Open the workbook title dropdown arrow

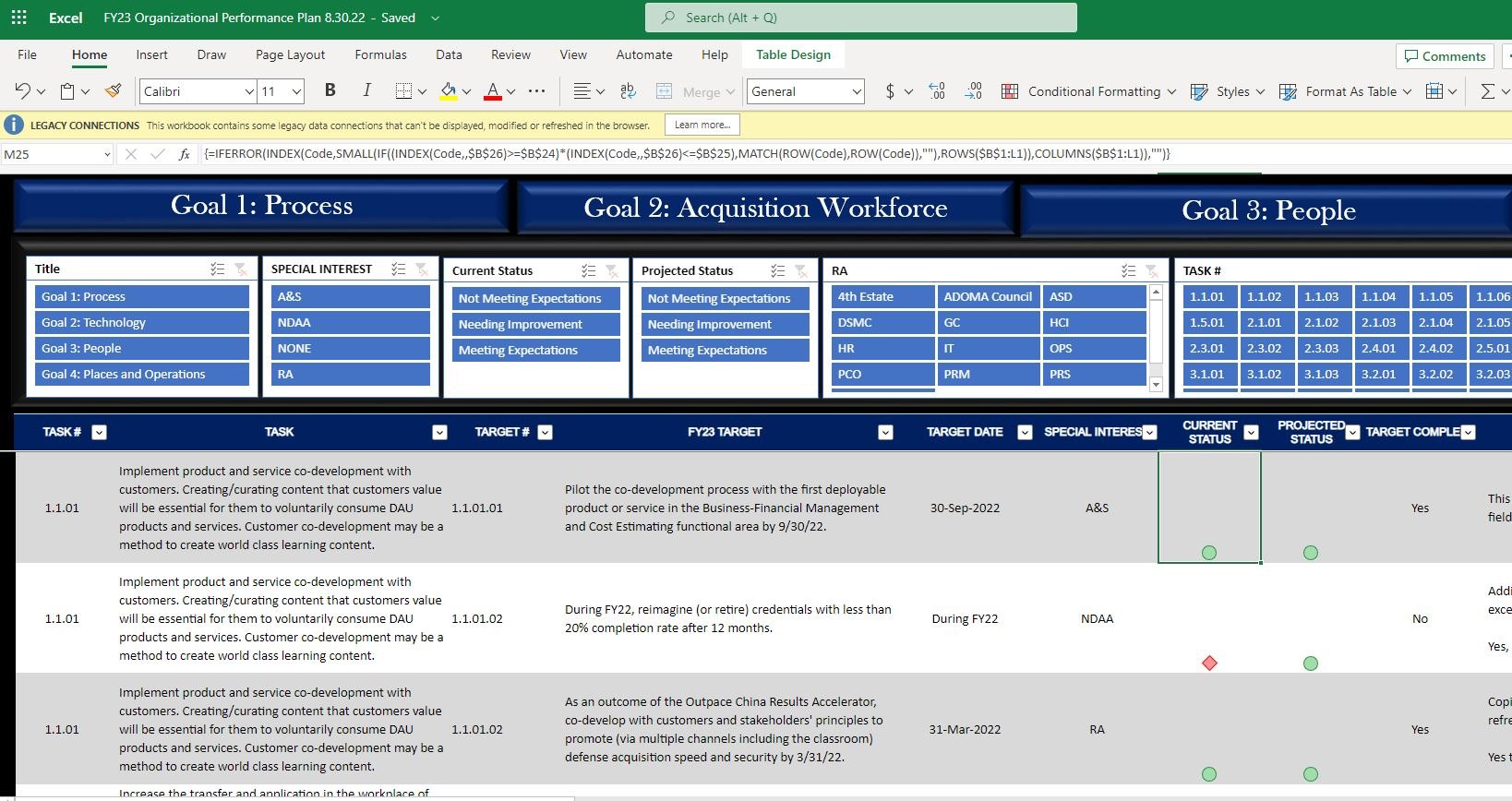point(436,18)
